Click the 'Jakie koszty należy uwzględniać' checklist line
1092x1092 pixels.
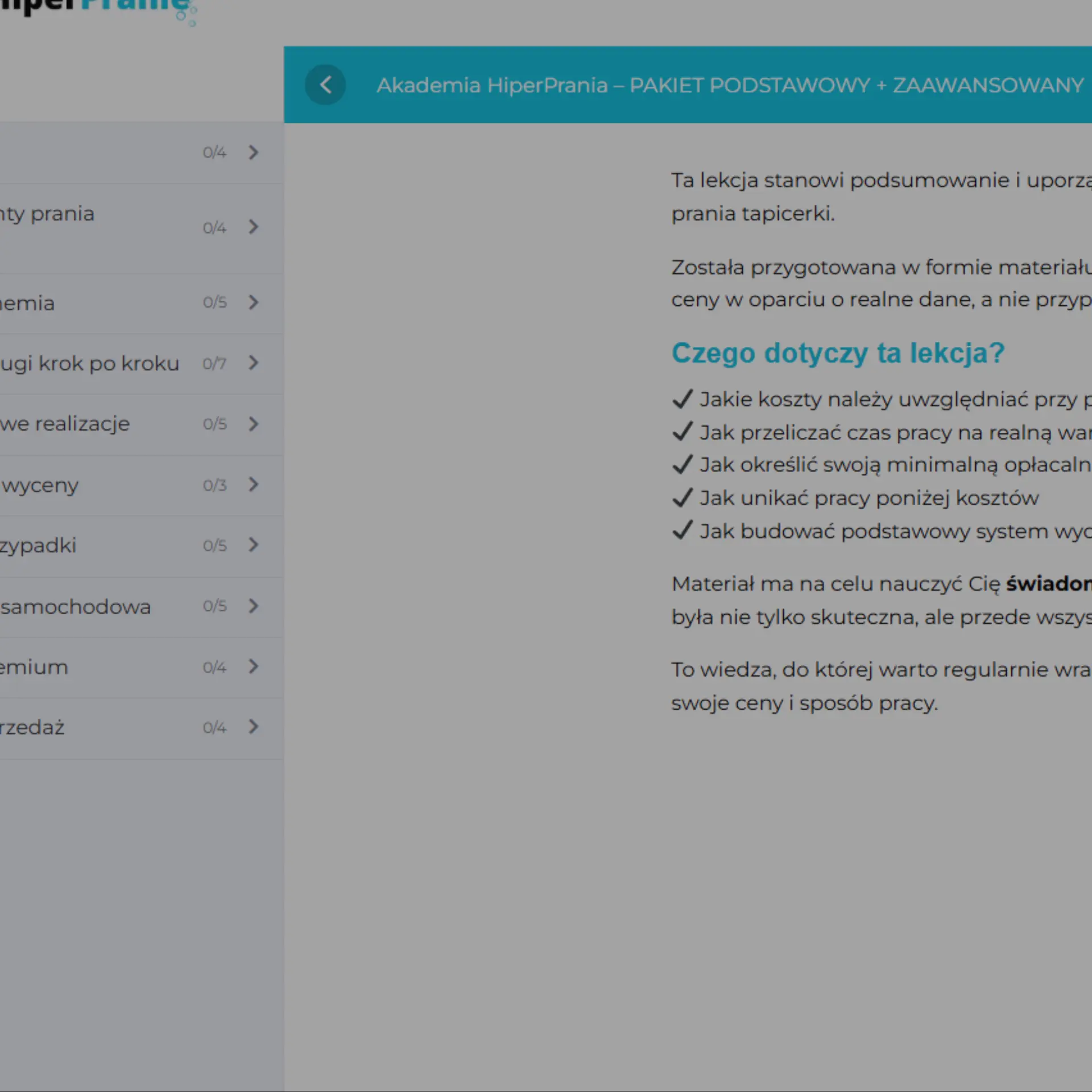(882, 400)
